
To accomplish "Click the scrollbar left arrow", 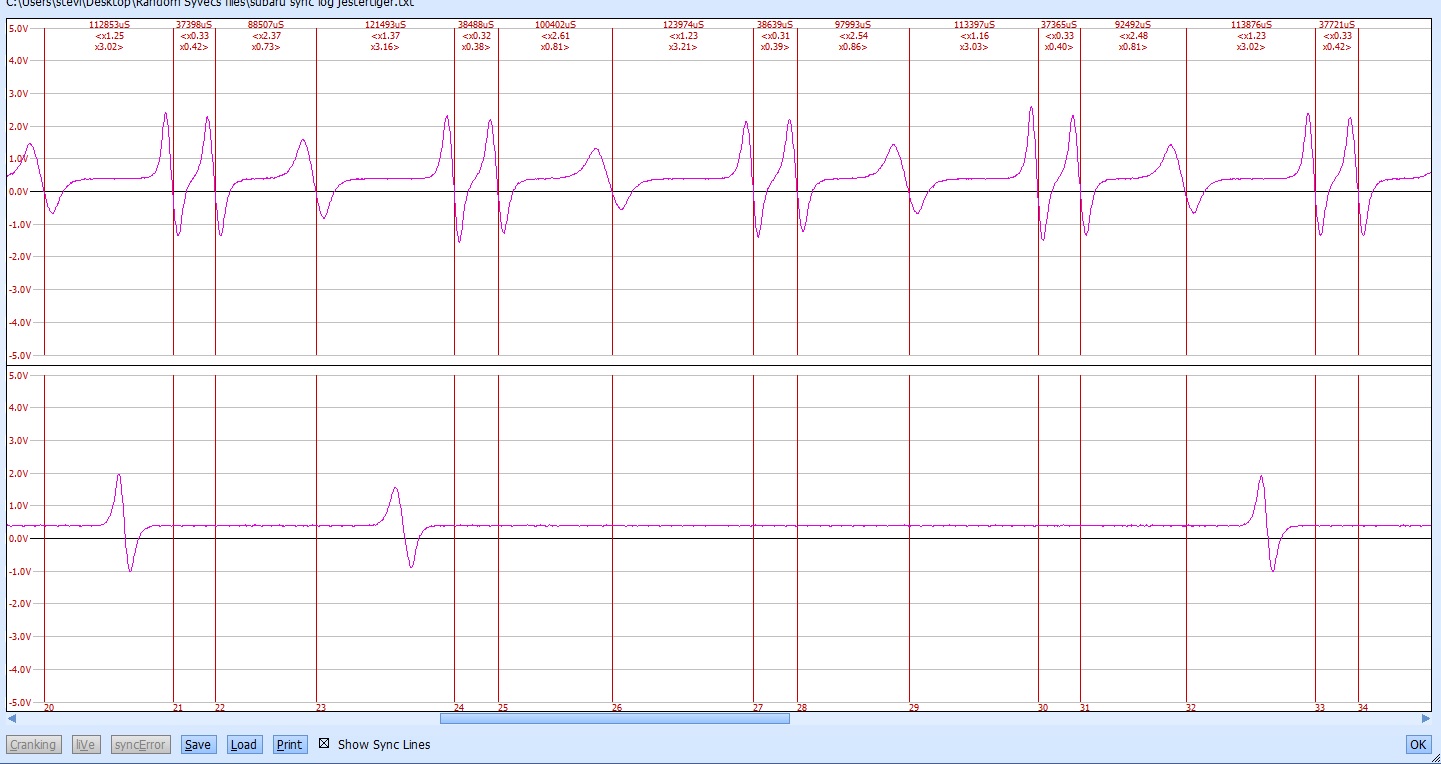I will coord(12,718).
